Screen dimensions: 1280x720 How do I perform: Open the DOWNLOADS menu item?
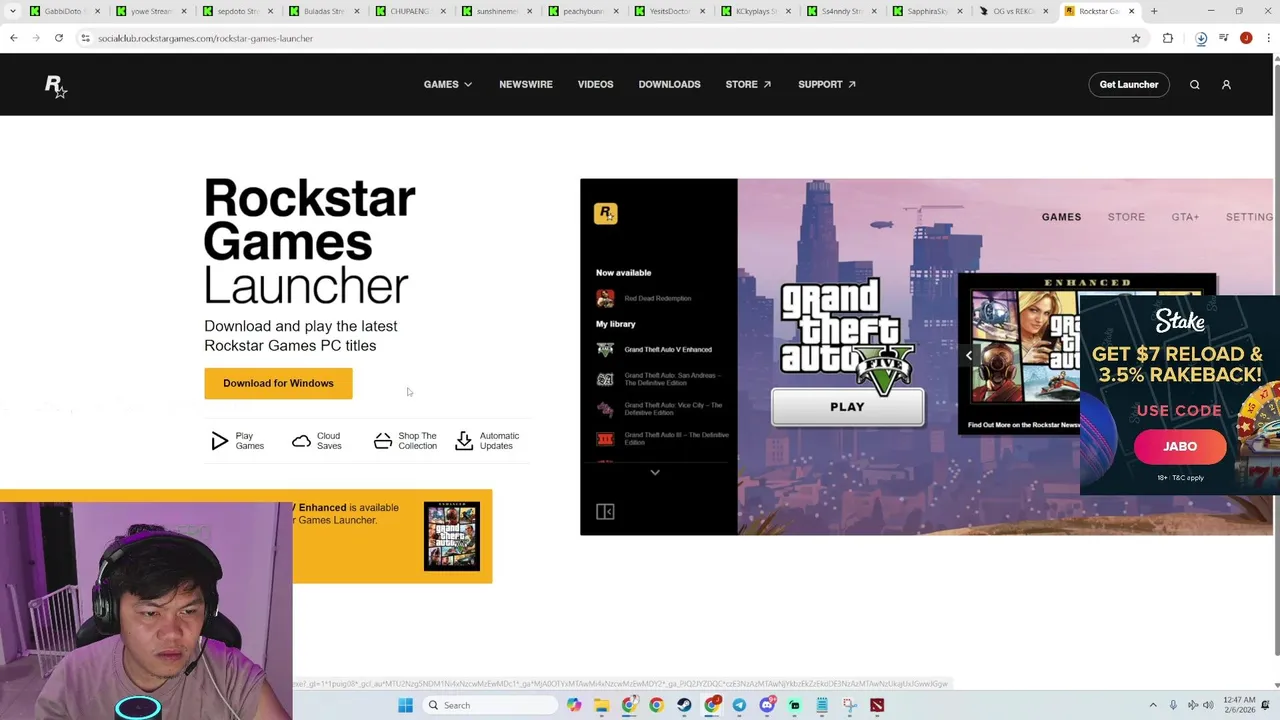(x=669, y=85)
